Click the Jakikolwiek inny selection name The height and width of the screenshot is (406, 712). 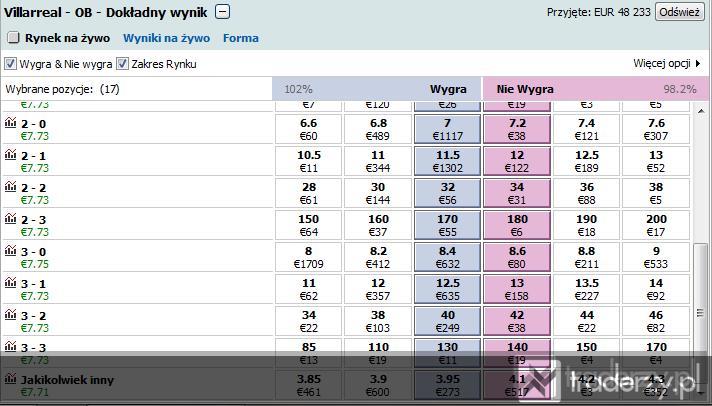(x=67, y=380)
